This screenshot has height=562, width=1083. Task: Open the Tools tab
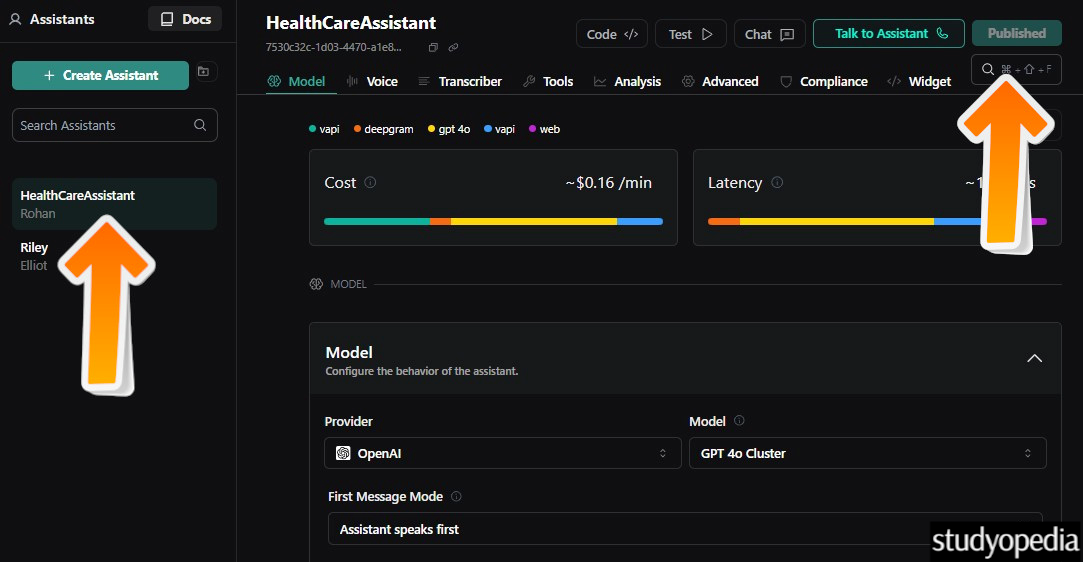pyautogui.click(x=548, y=81)
